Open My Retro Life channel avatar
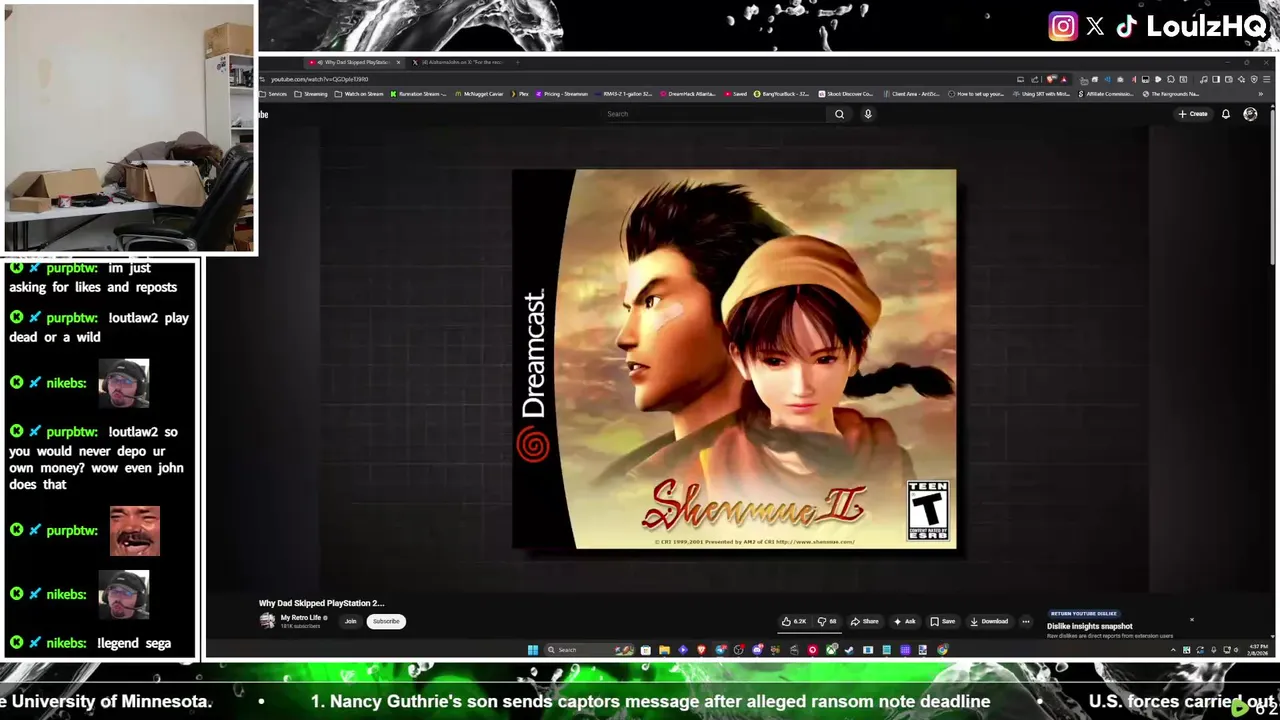 pyautogui.click(x=267, y=621)
